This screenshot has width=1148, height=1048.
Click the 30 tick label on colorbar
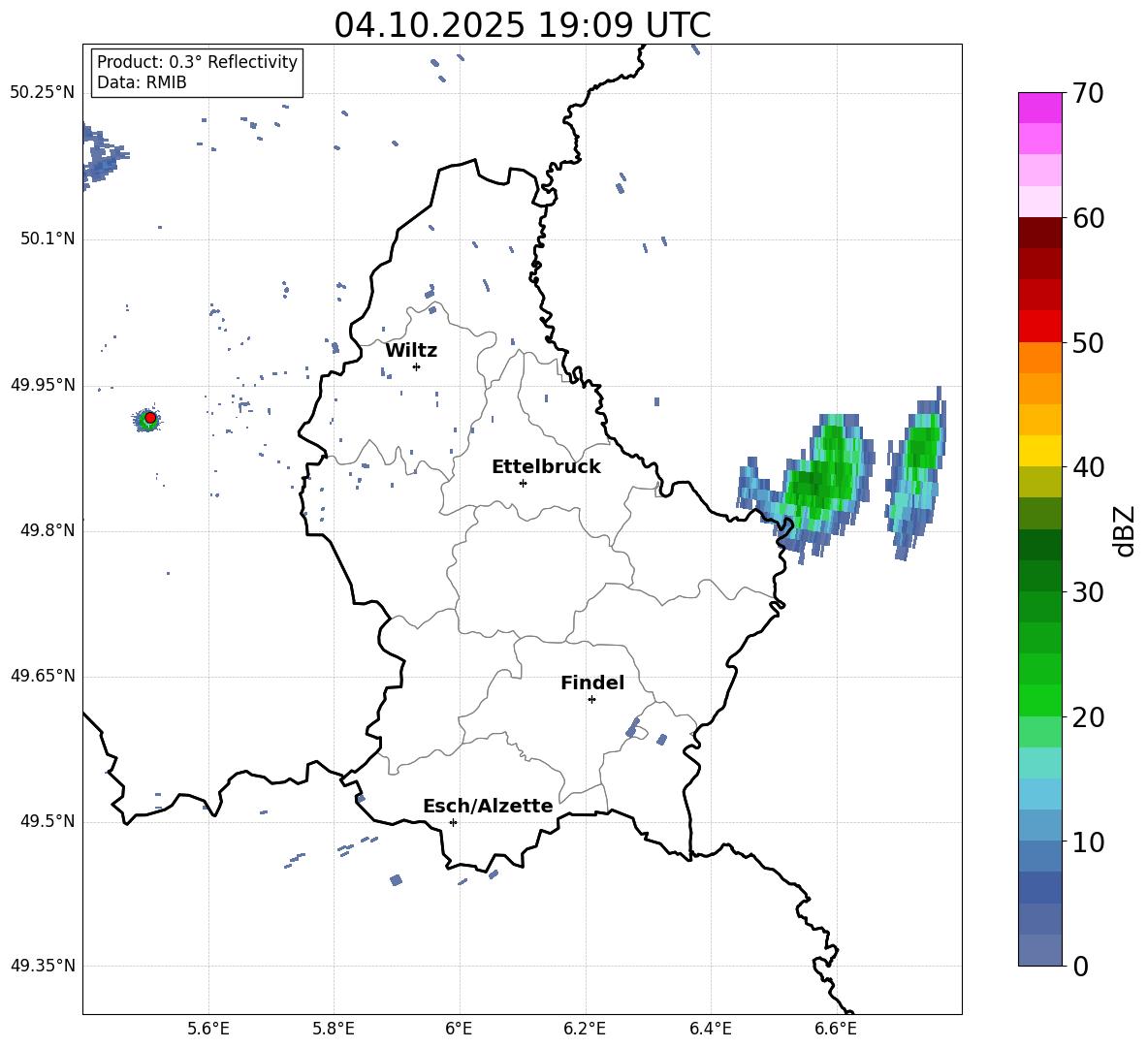[x=1087, y=592]
